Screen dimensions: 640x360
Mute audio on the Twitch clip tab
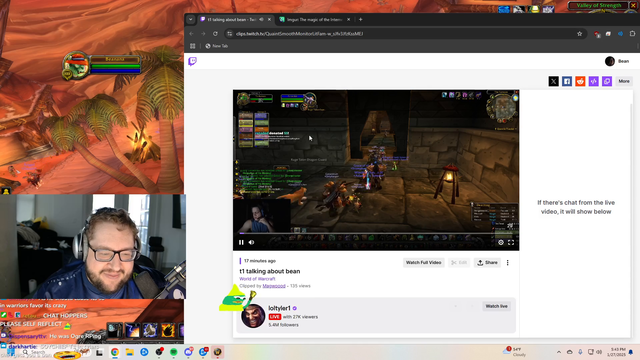[x=261, y=20]
